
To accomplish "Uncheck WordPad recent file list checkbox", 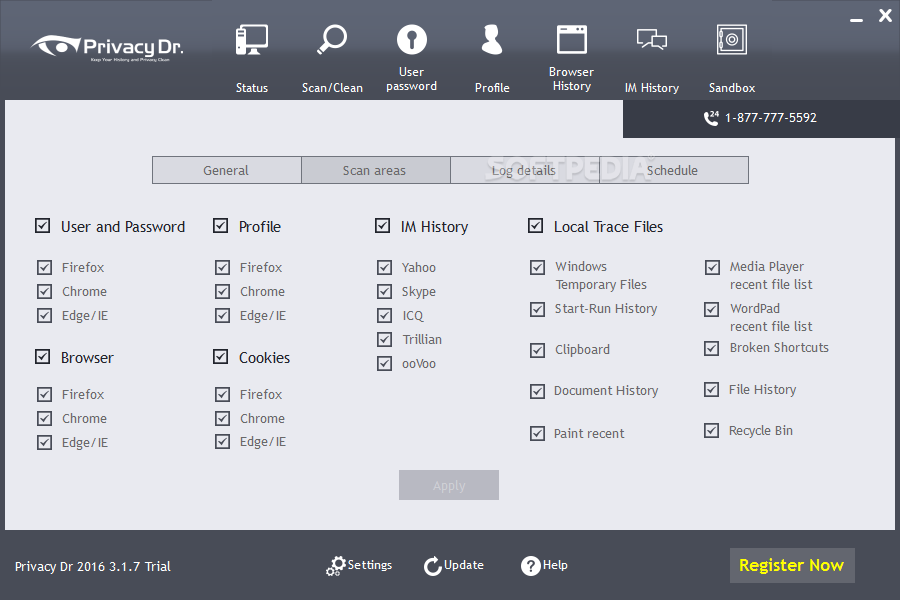I will pyautogui.click(x=711, y=309).
